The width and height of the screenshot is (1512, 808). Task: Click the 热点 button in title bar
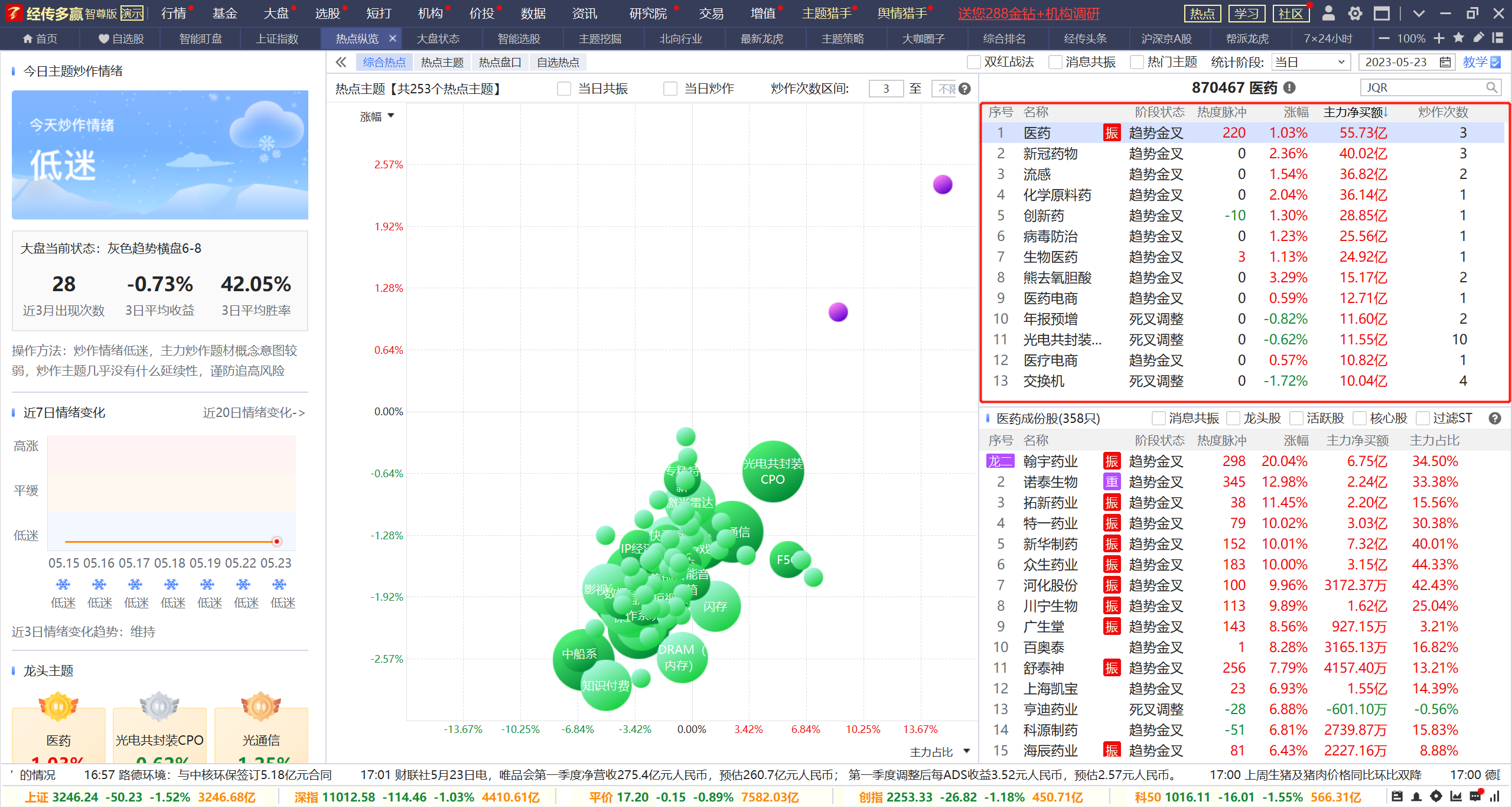point(1202,13)
